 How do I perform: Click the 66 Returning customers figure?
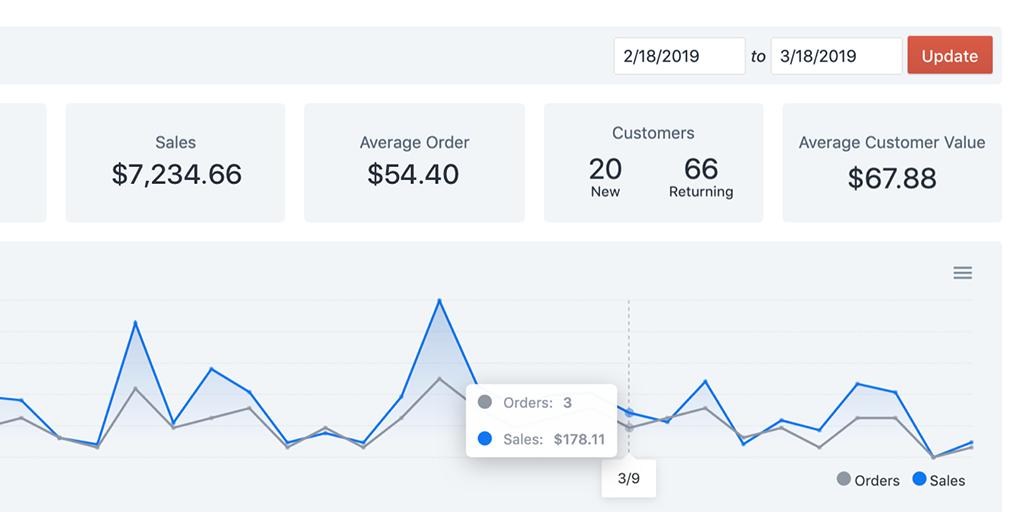[x=701, y=175]
